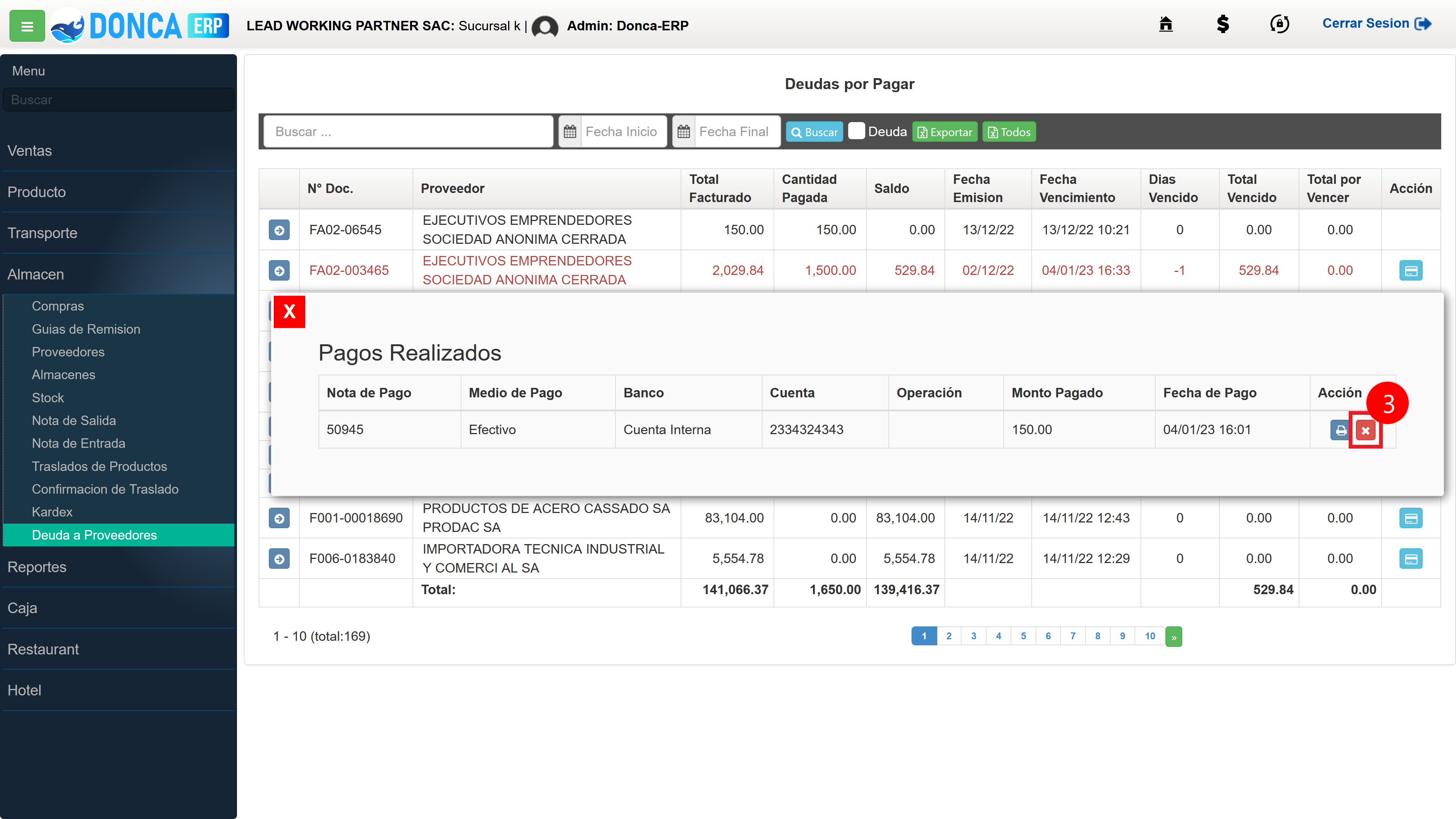Image resolution: width=1456 pixels, height=819 pixels.
Task: Expand the Ventas menu
Action: (x=118, y=151)
